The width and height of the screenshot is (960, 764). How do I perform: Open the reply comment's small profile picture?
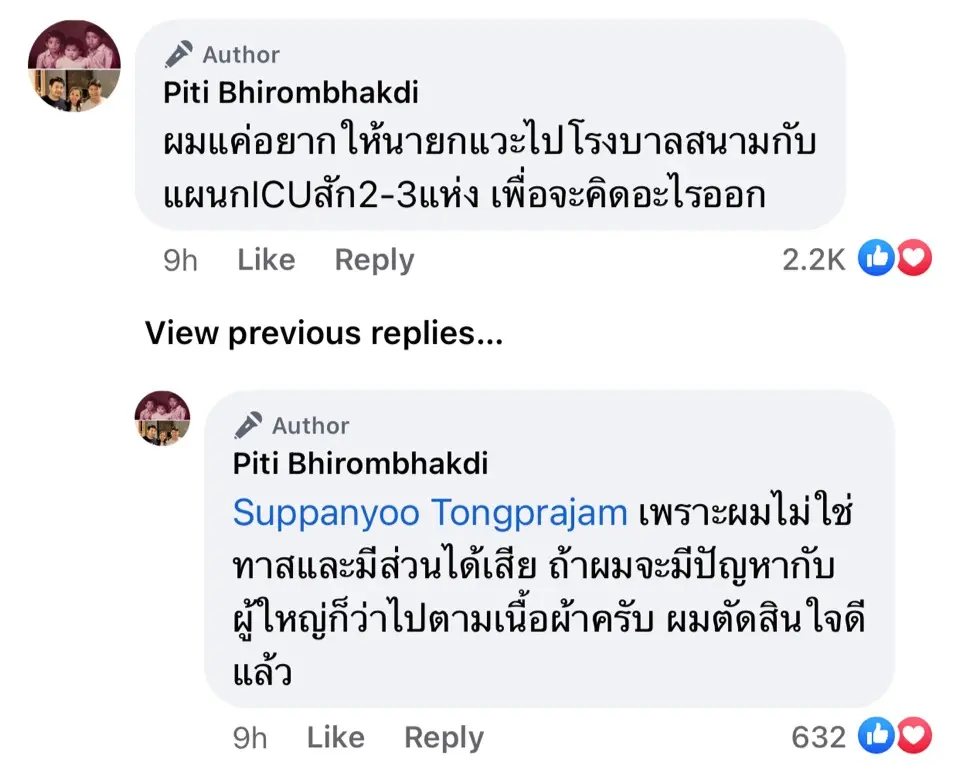[x=162, y=418]
